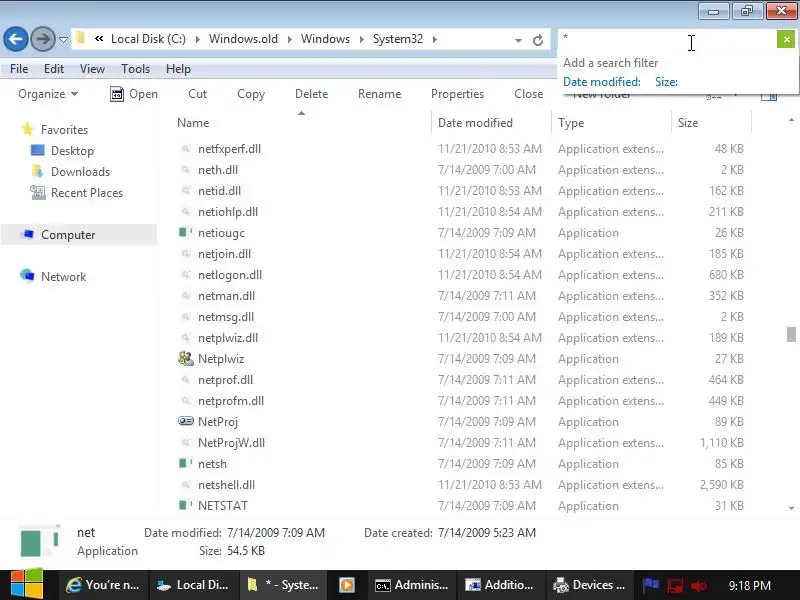Select file netid.dll
The image size is (800, 600).
click(x=219, y=191)
